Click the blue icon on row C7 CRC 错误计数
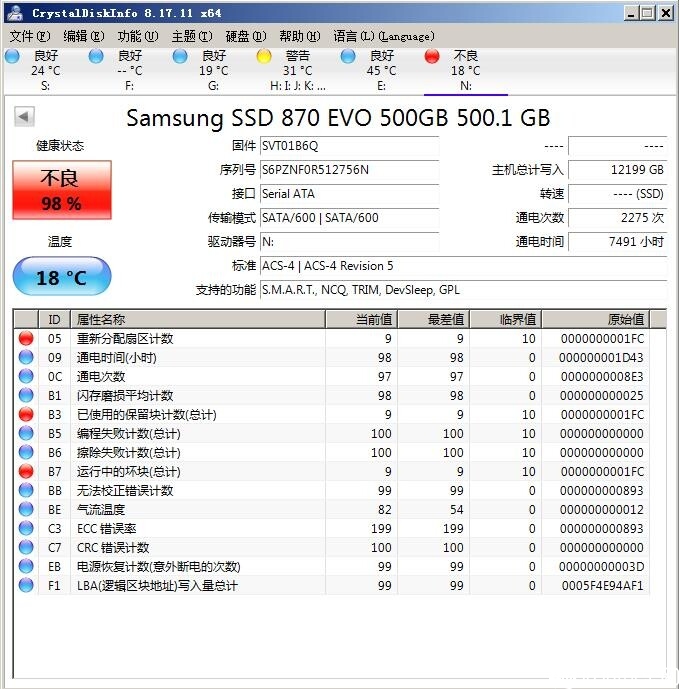Screen dimensions: 679x689 [x=26, y=547]
